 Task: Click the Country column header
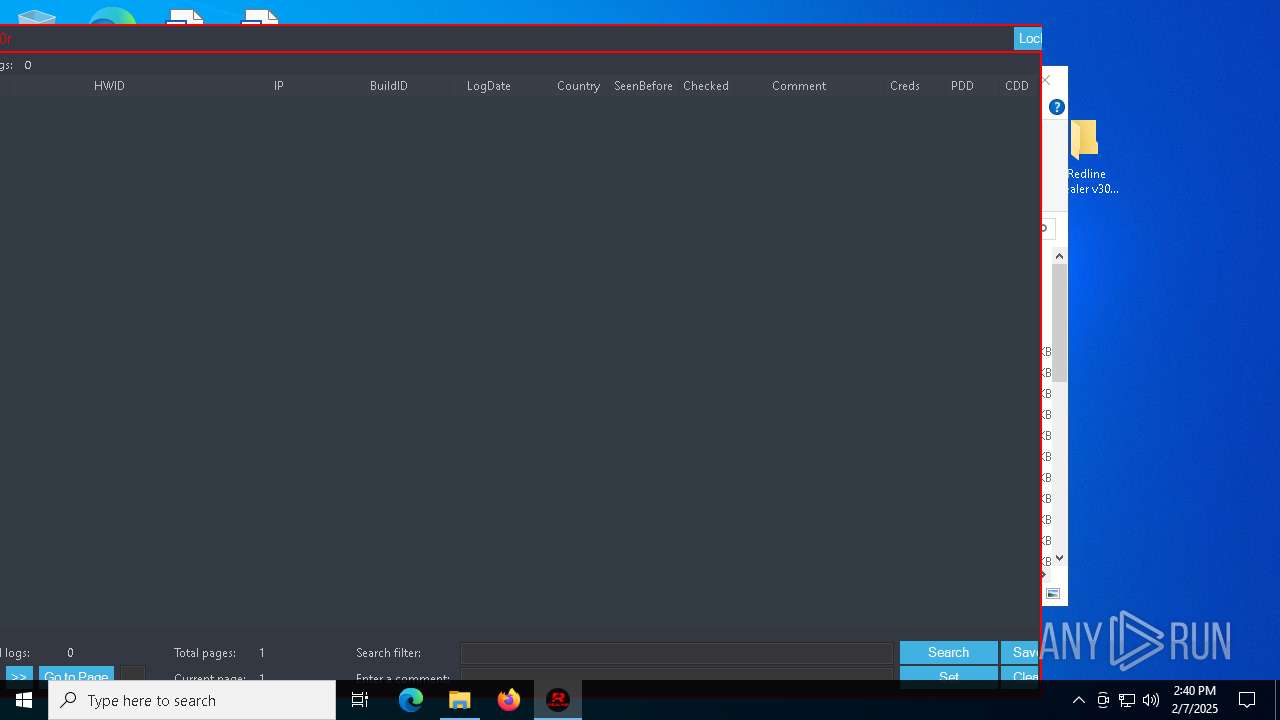[579, 86]
